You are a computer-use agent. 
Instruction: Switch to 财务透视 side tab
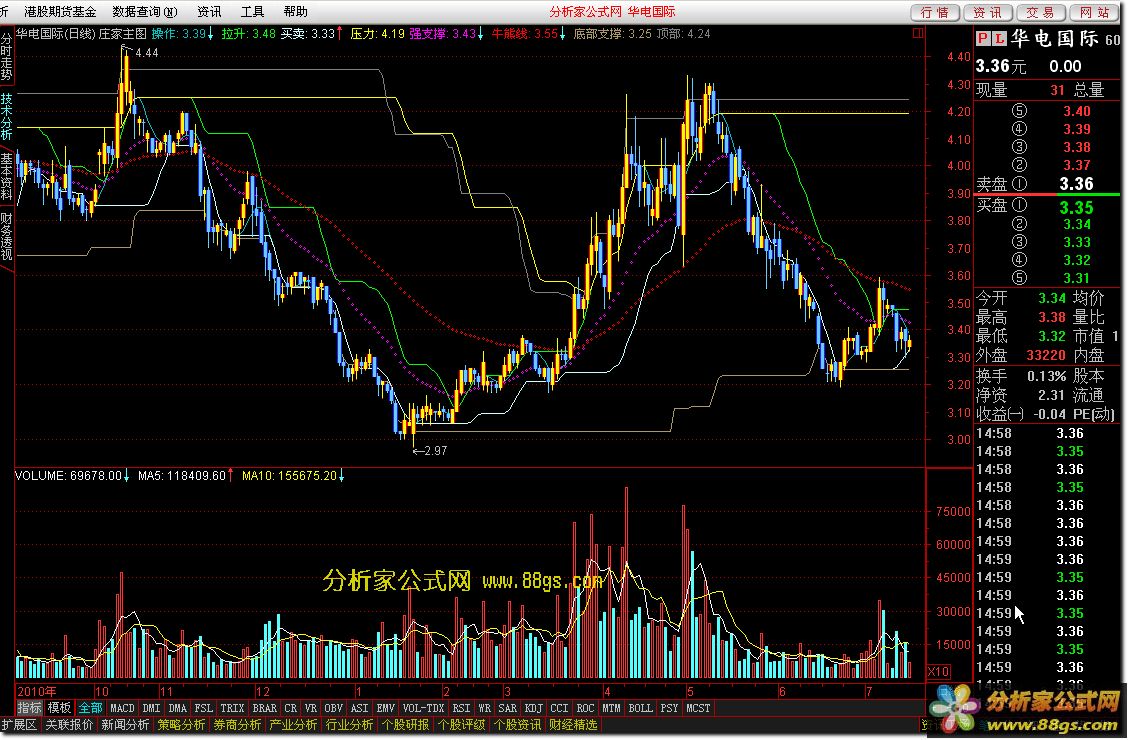coord(6,235)
